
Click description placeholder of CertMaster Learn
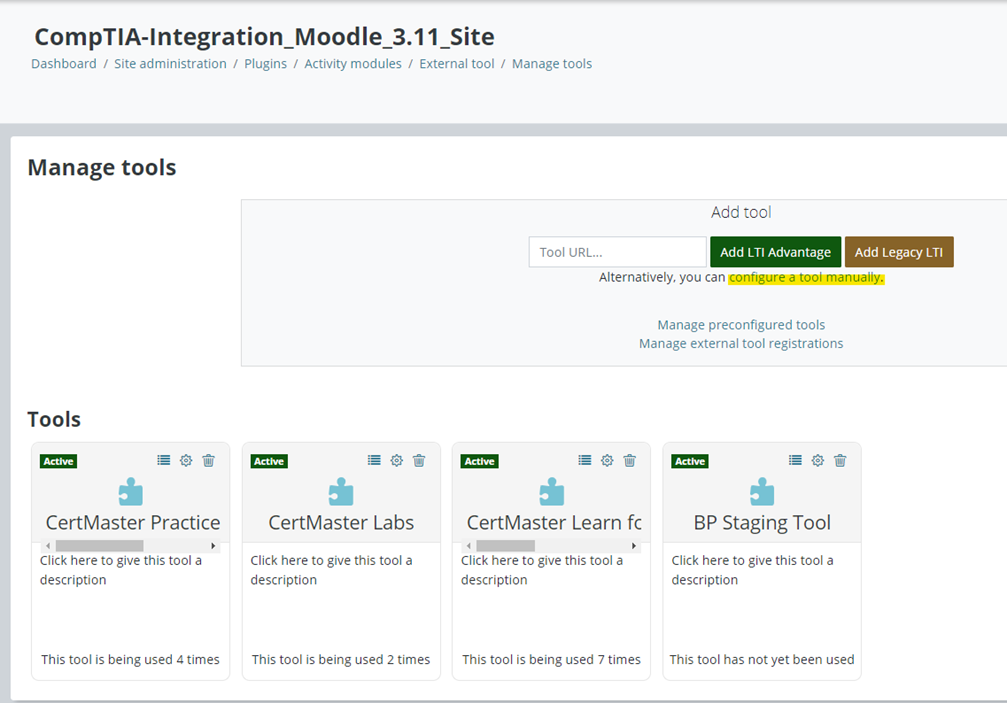click(542, 570)
